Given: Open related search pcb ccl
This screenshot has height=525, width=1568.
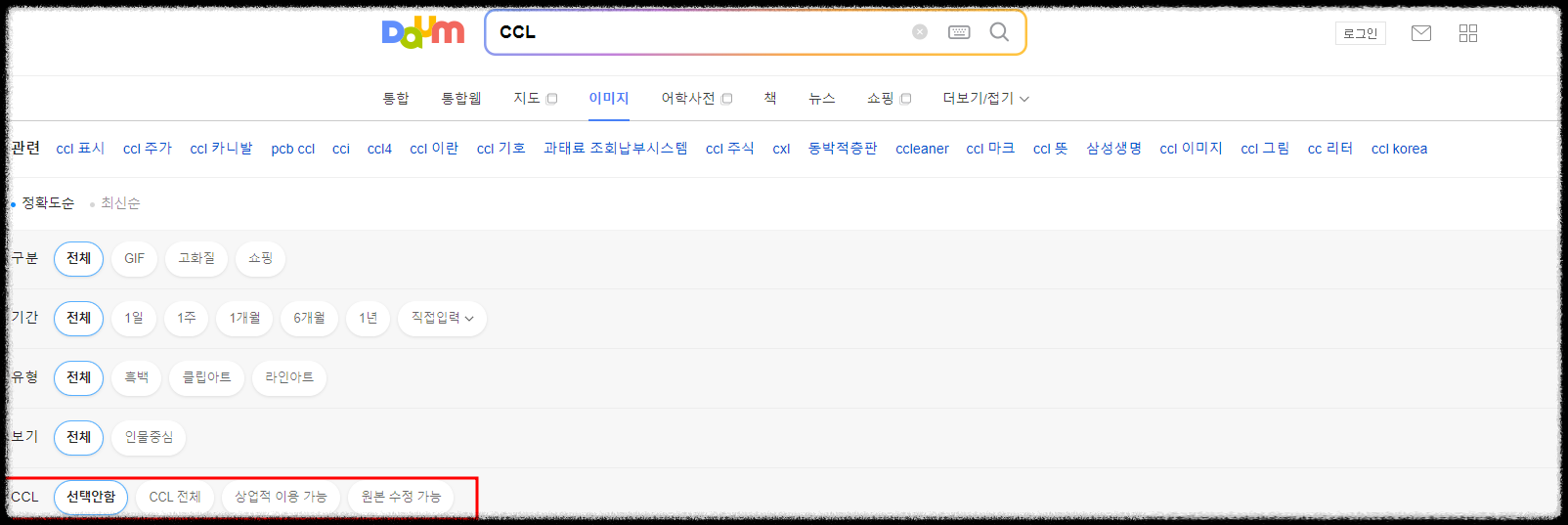Looking at the screenshot, I should click(x=293, y=149).
